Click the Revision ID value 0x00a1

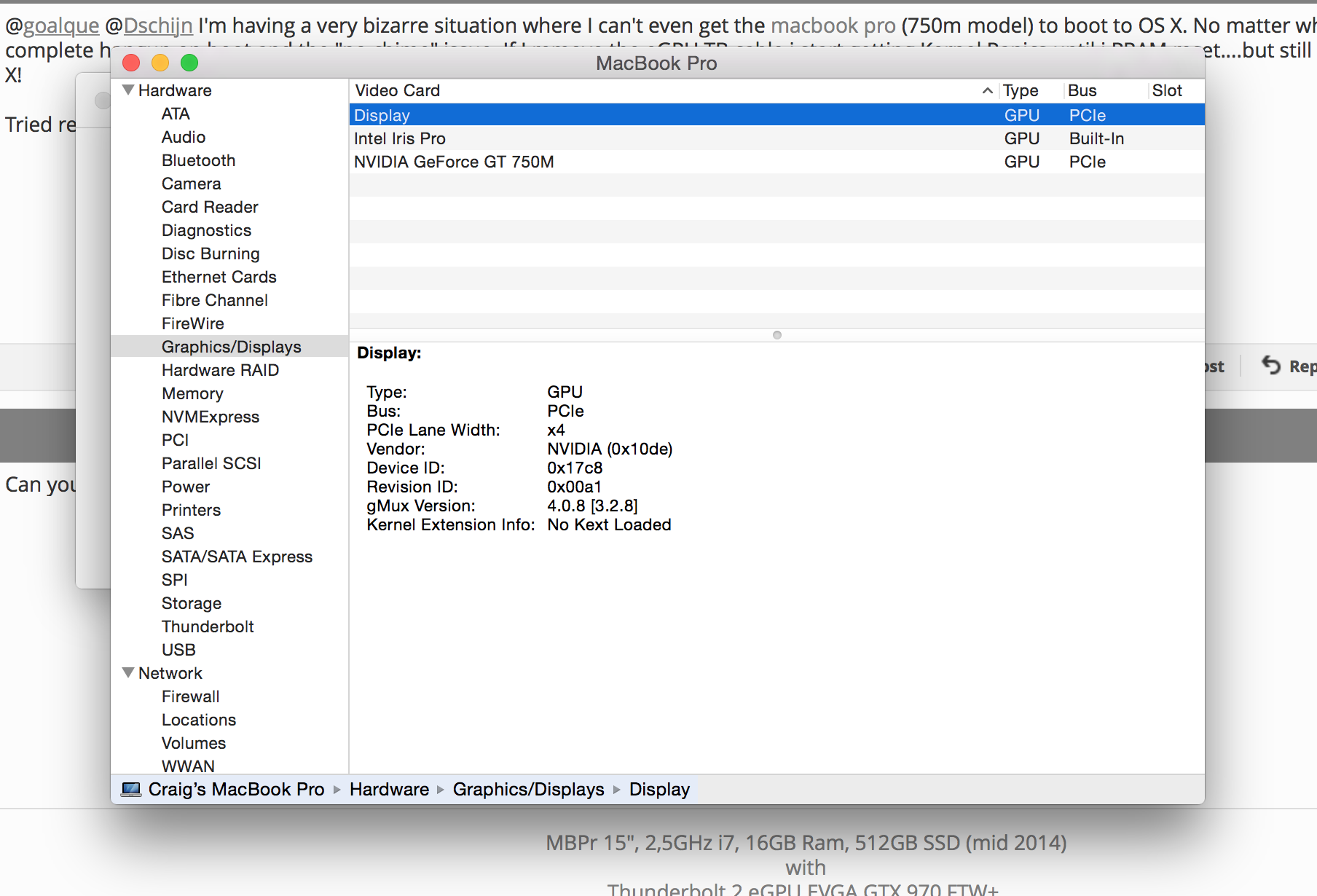point(574,487)
